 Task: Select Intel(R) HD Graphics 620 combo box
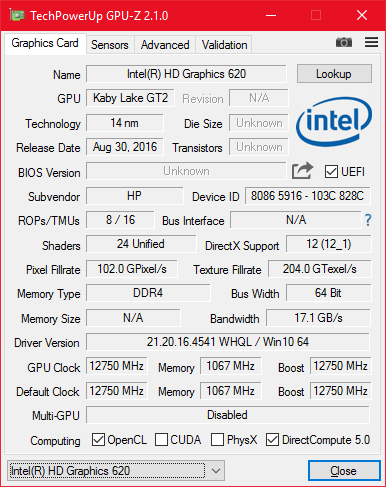116,471
